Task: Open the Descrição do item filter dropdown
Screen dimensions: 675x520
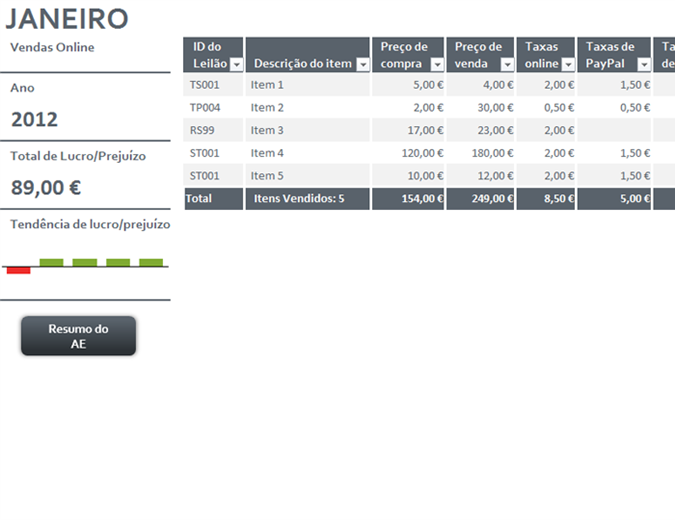Action: click(x=363, y=65)
